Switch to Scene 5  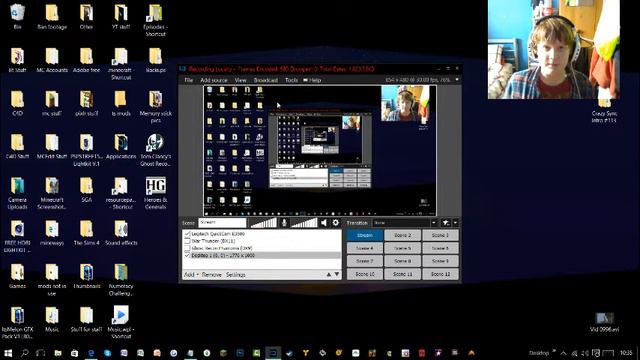pyautogui.click(x=402, y=248)
